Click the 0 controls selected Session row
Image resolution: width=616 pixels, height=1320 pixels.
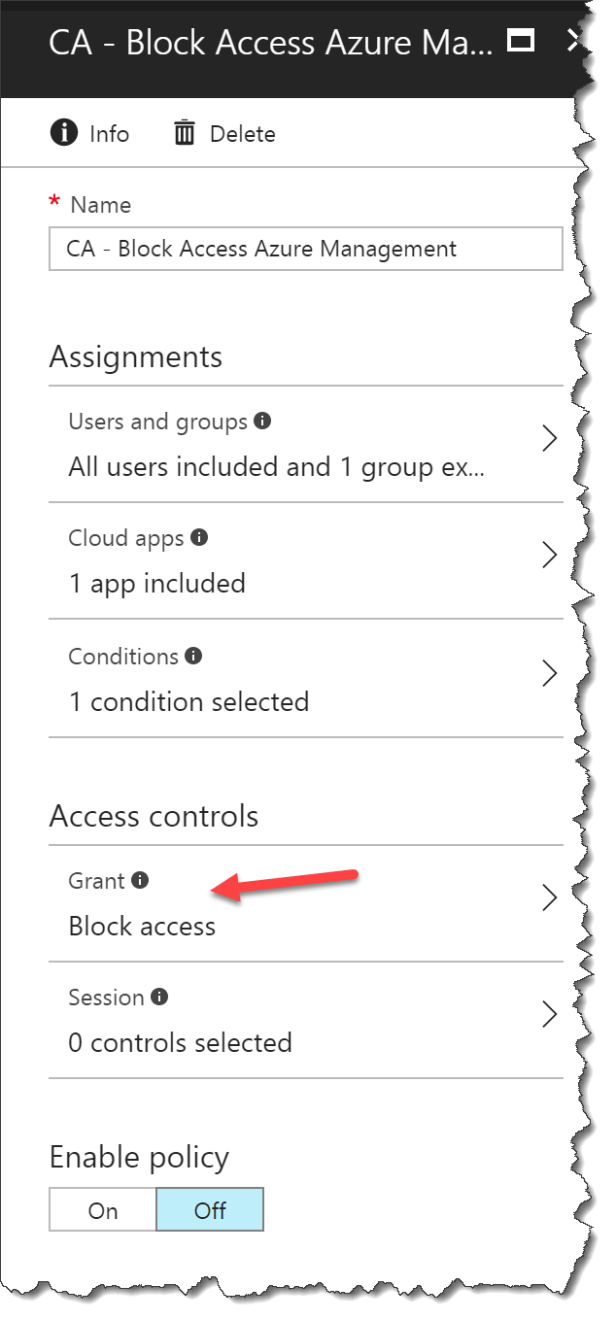pos(300,1042)
